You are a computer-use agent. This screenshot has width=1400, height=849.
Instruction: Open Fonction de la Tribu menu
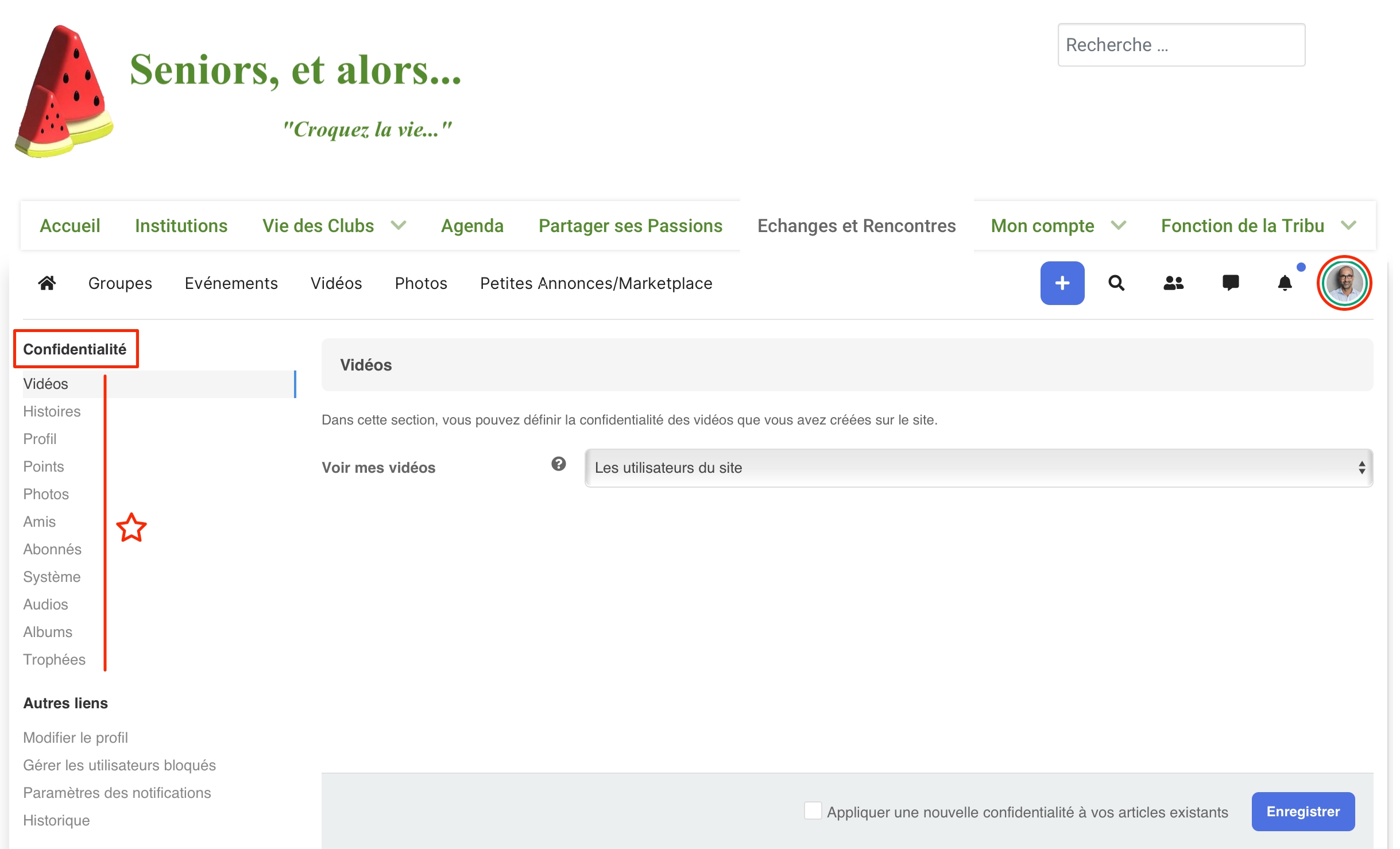point(1243,226)
